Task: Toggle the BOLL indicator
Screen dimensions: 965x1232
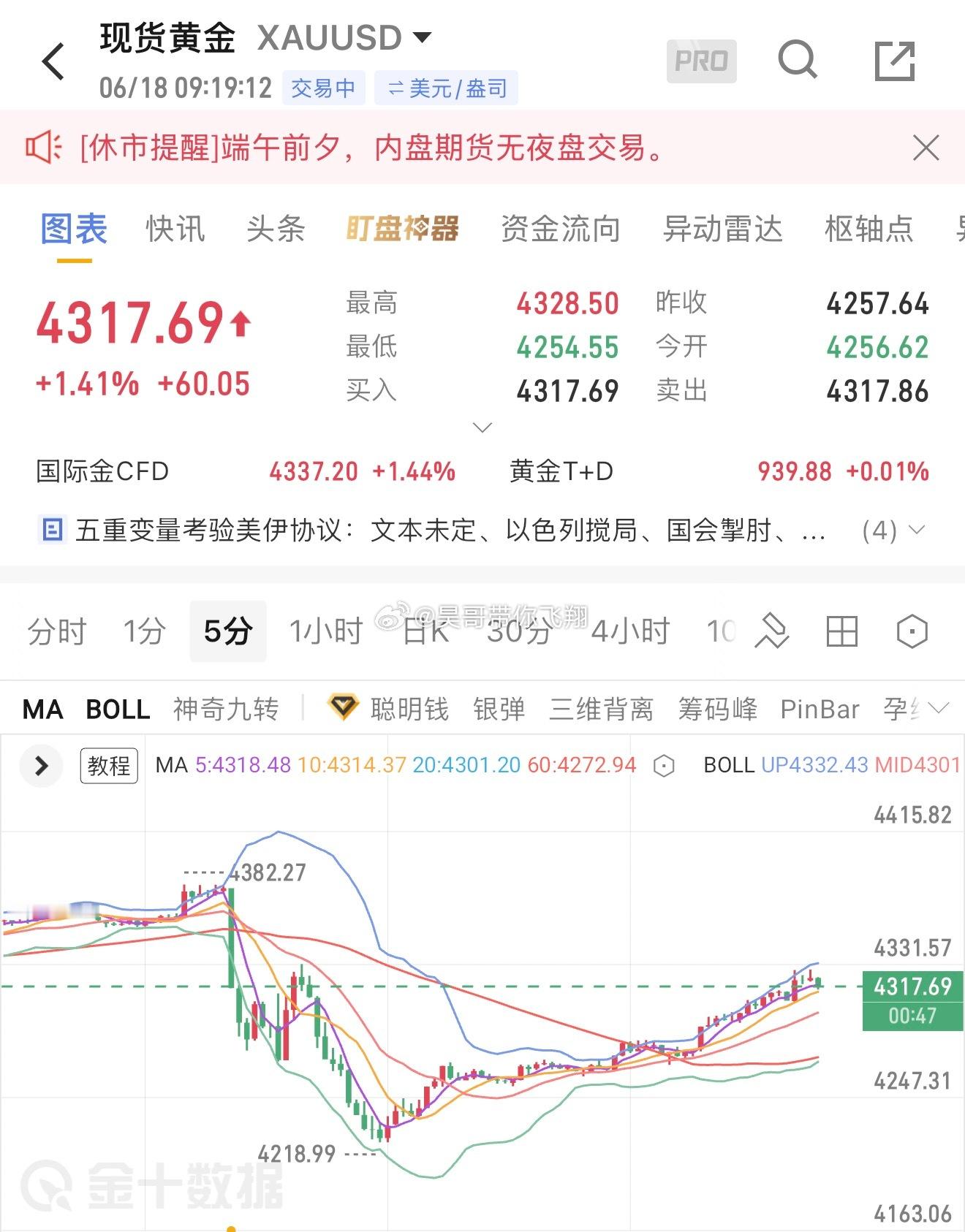Action: click(118, 710)
